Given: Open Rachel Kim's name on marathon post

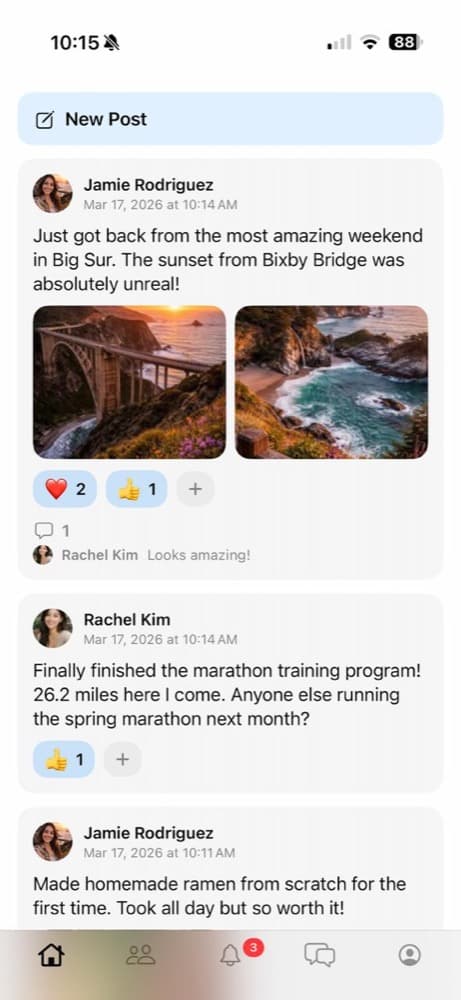Looking at the screenshot, I should click(x=127, y=619).
